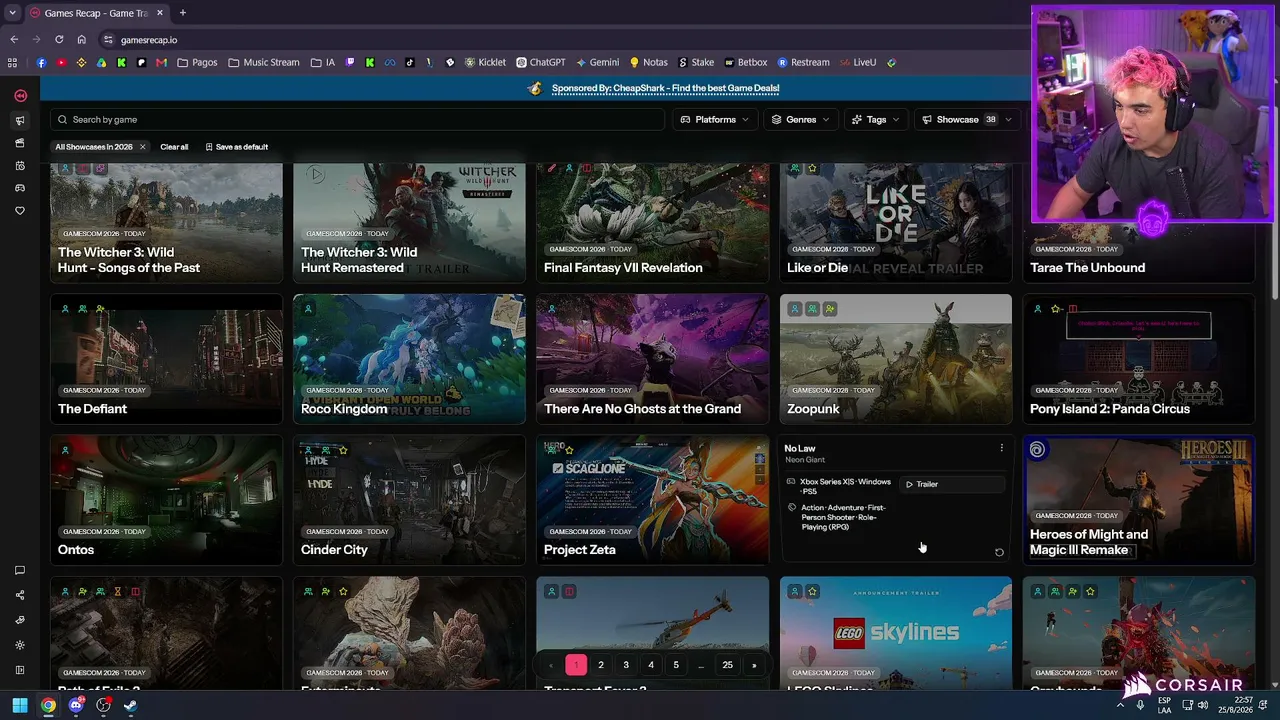Open the Pagos bookmarks folder
This screenshot has height=720, width=1280.
[x=197, y=62]
